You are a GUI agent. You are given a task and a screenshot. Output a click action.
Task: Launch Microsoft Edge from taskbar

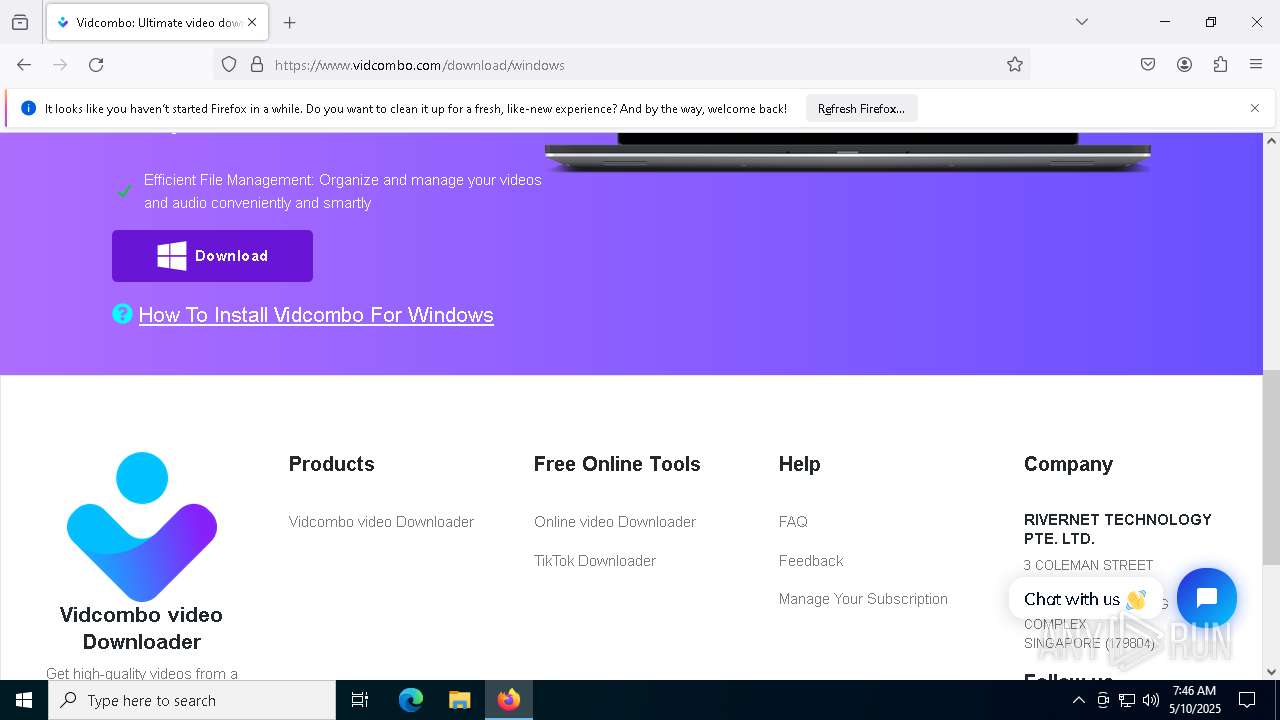tap(411, 700)
